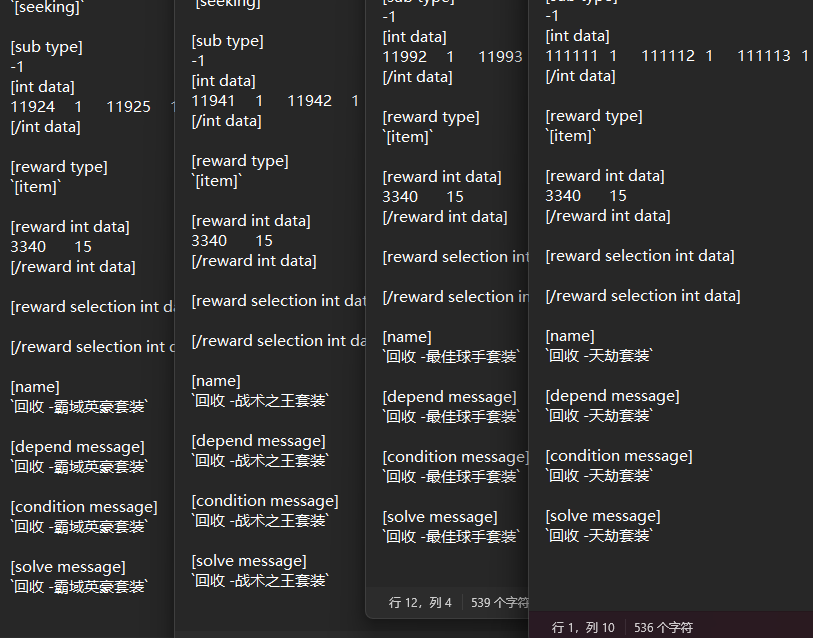
Task: Click 战术之王套装 line below [solve message]
Action: click(260, 581)
